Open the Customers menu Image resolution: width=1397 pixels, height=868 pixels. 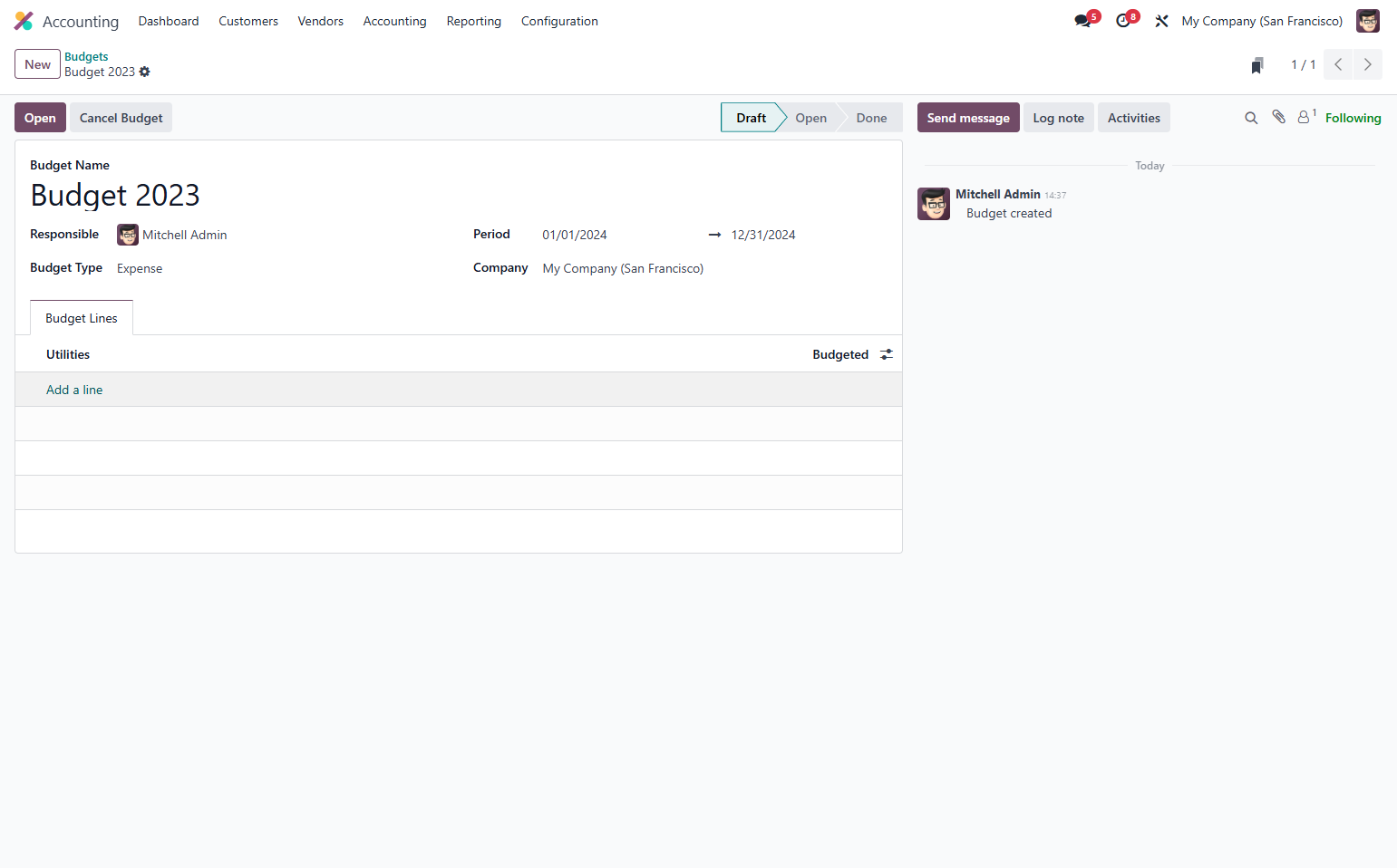(248, 21)
